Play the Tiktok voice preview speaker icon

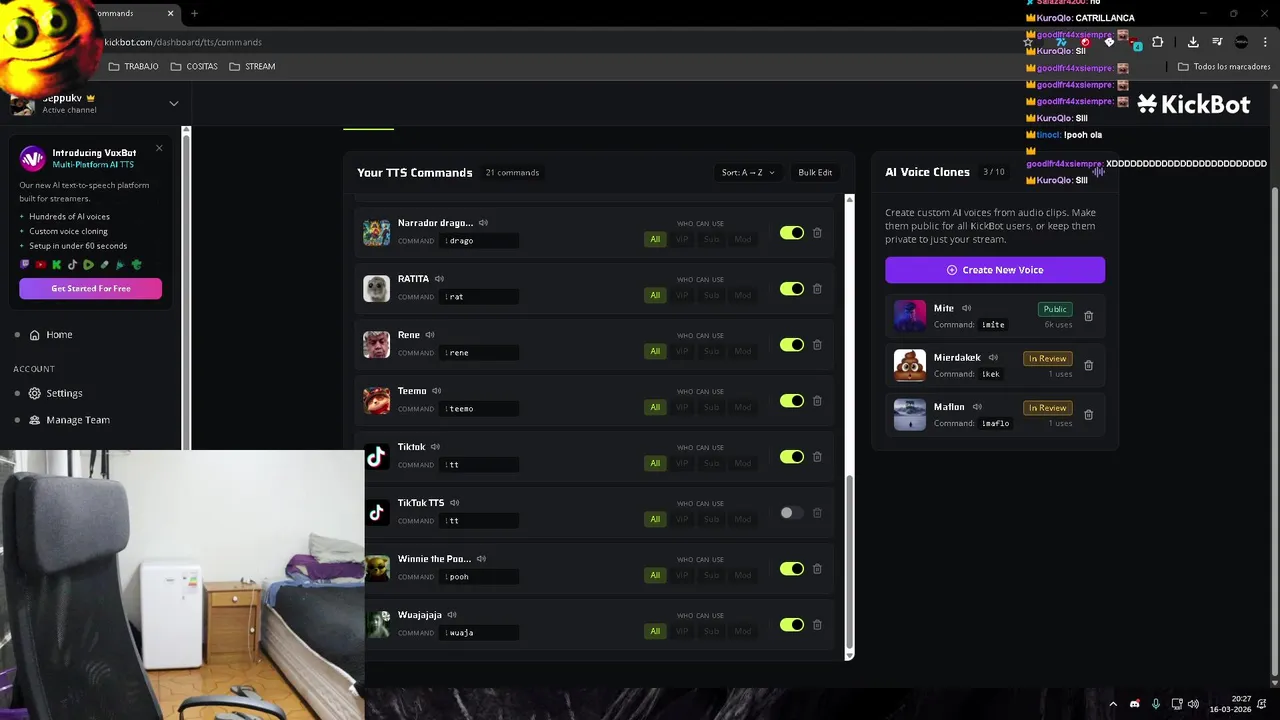tap(435, 447)
